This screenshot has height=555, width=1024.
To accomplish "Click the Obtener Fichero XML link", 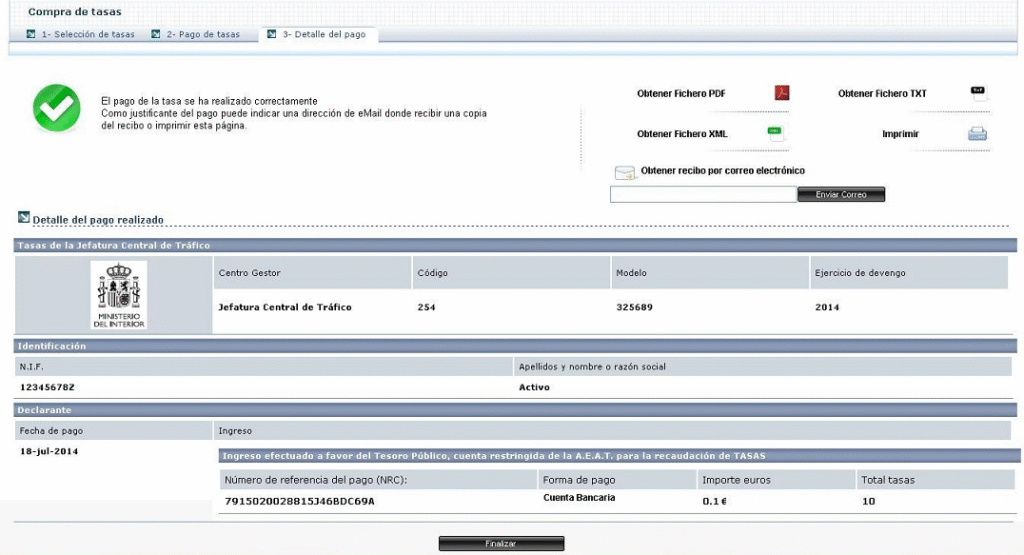I will [682, 134].
